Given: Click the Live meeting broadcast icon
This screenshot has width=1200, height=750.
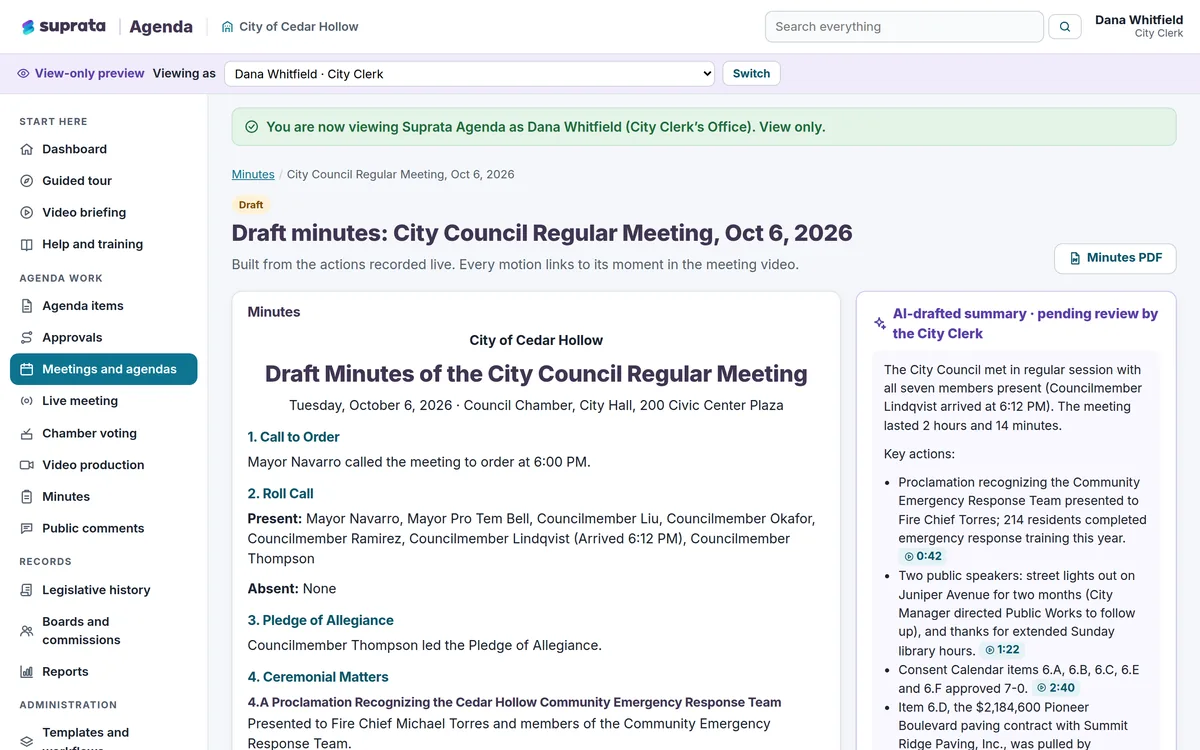Looking at the screenshot, I should coord(27,401).
